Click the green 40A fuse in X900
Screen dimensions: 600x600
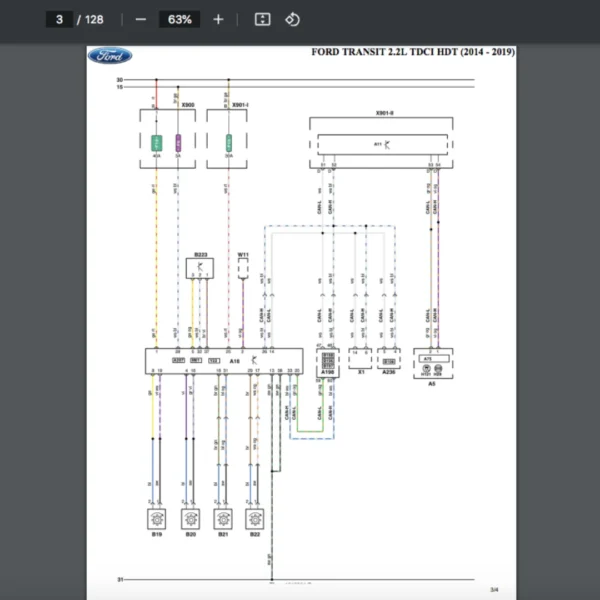tap(157, 142)
